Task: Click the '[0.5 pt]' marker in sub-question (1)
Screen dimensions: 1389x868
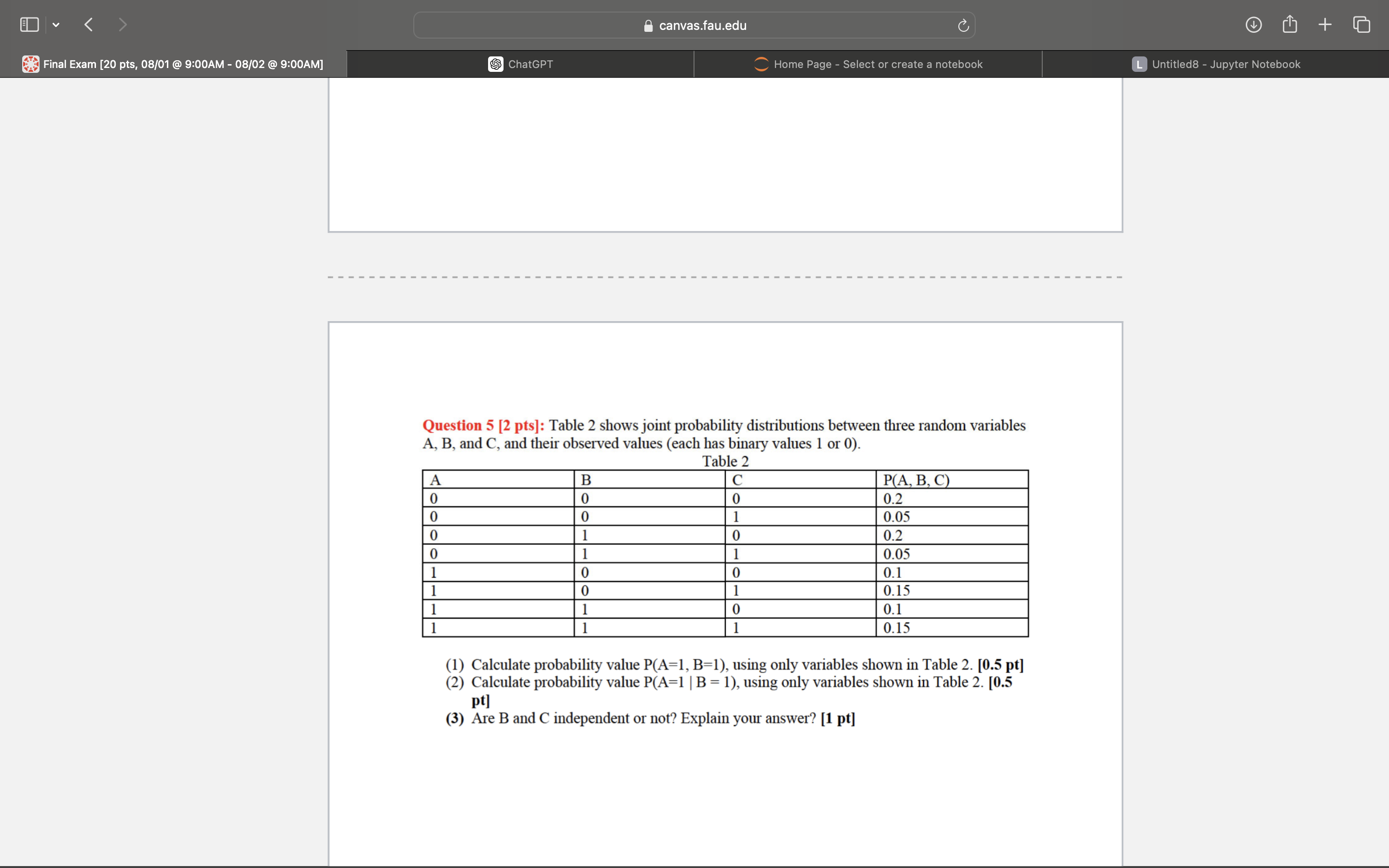Action: tap(1000, 665)
